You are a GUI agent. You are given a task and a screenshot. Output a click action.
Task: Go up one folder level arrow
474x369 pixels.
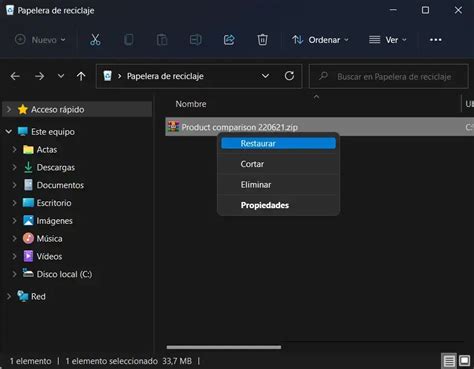81,76
